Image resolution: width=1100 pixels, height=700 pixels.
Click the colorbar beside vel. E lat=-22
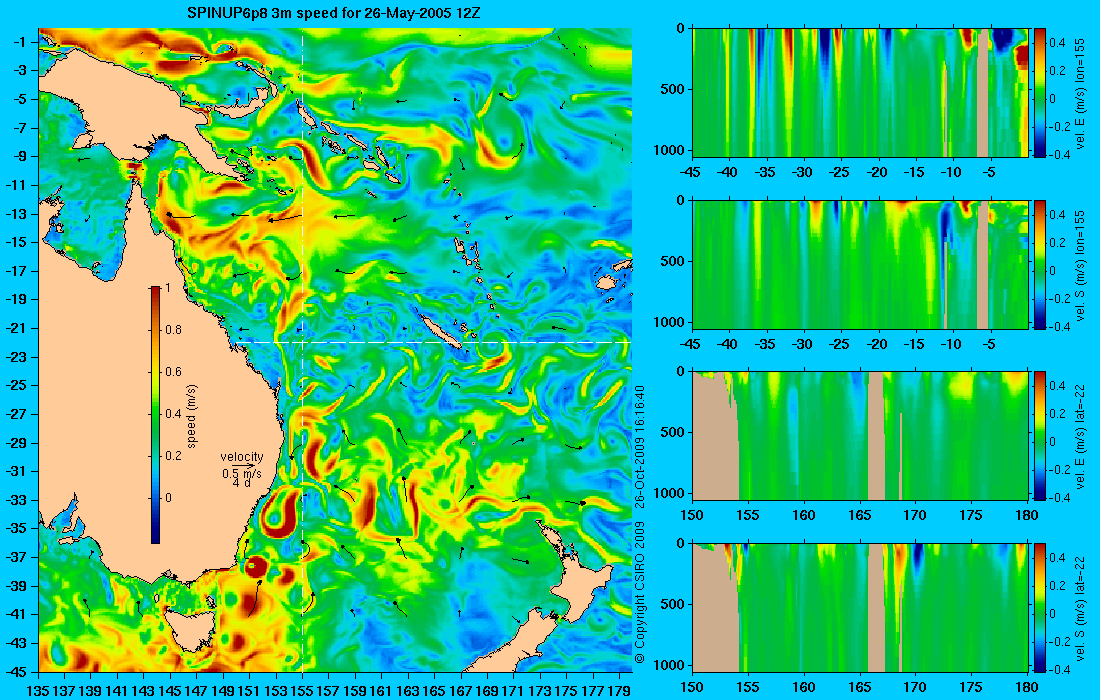[1039, 436]
